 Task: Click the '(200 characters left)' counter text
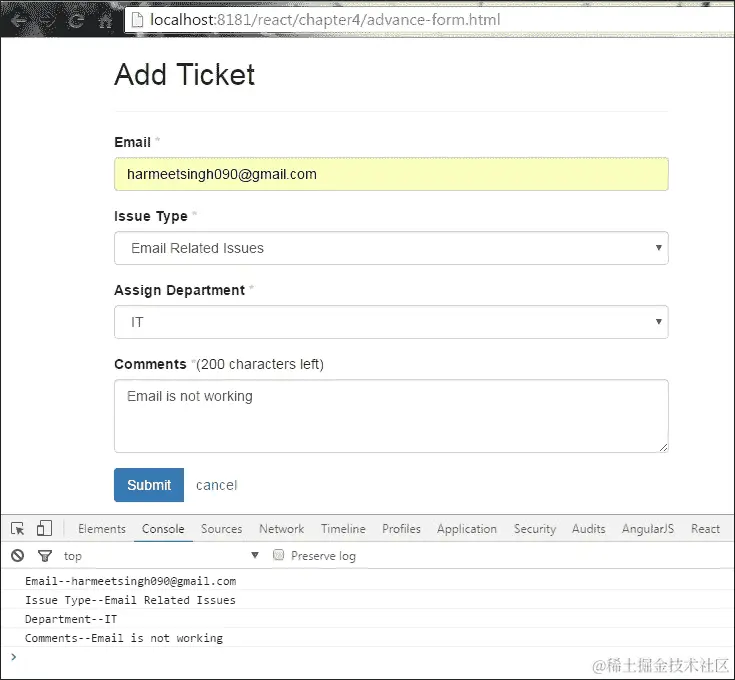[x=260, y=364]
